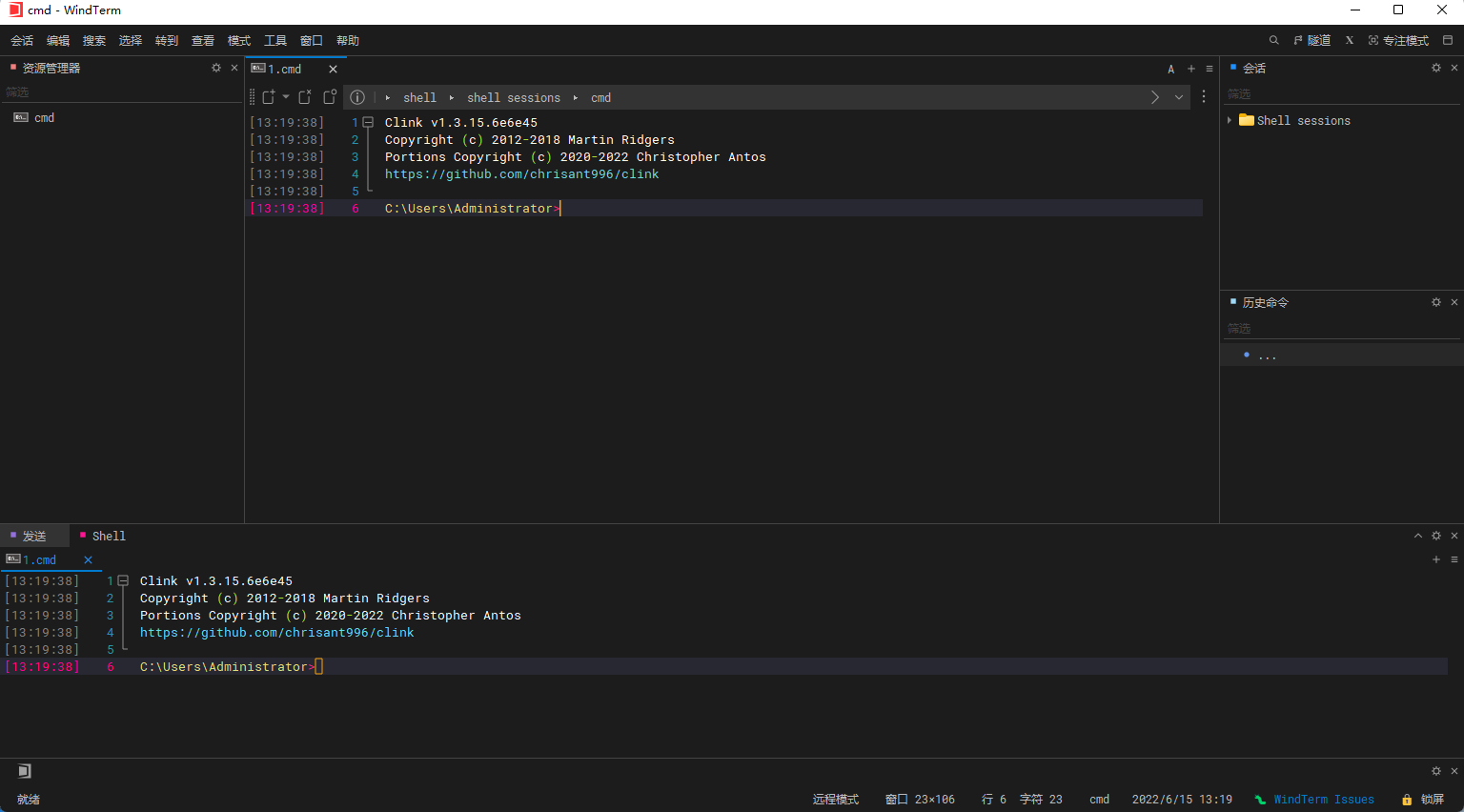The width and height of the screenshot is (1464, 812).
Task: Add a new tab in the bottom panel
Action: 1436,559
